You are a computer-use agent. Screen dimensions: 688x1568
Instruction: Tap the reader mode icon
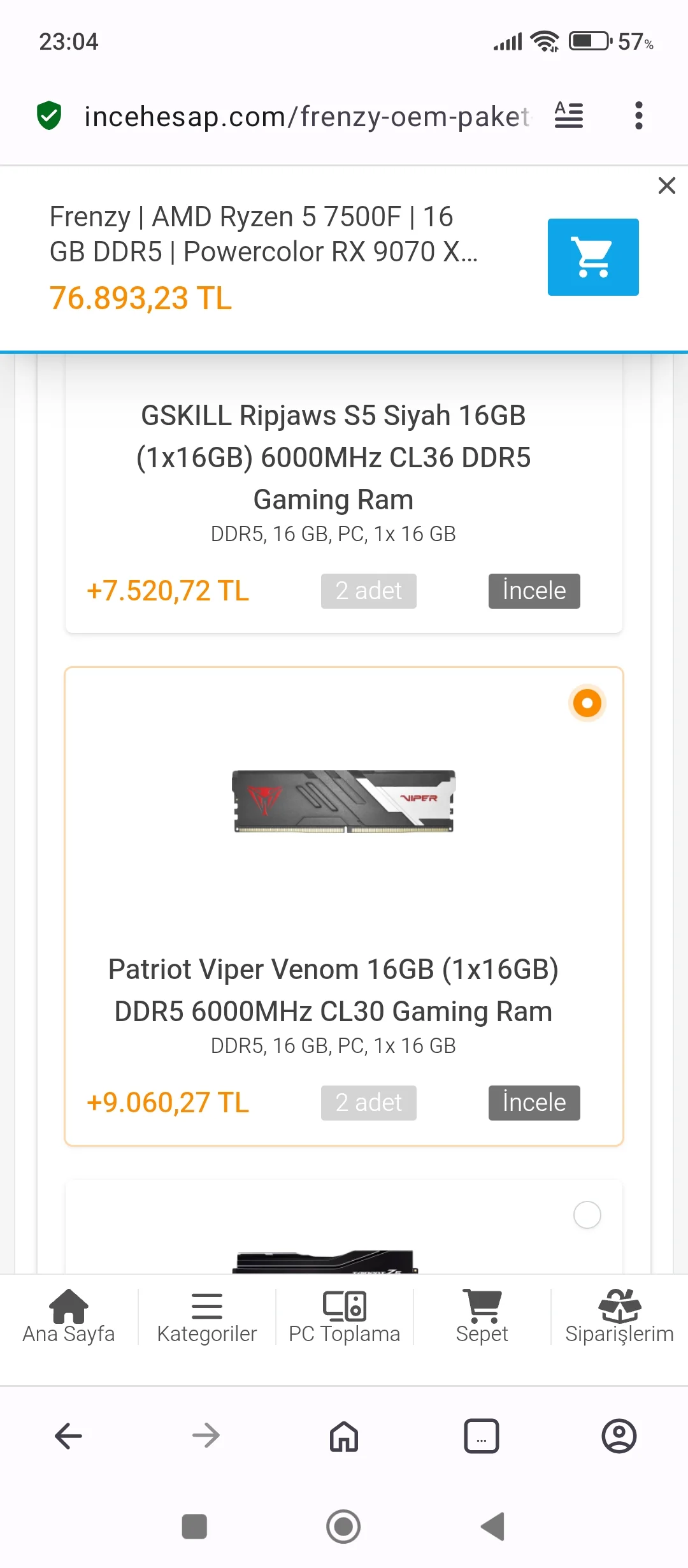[568, 116]
